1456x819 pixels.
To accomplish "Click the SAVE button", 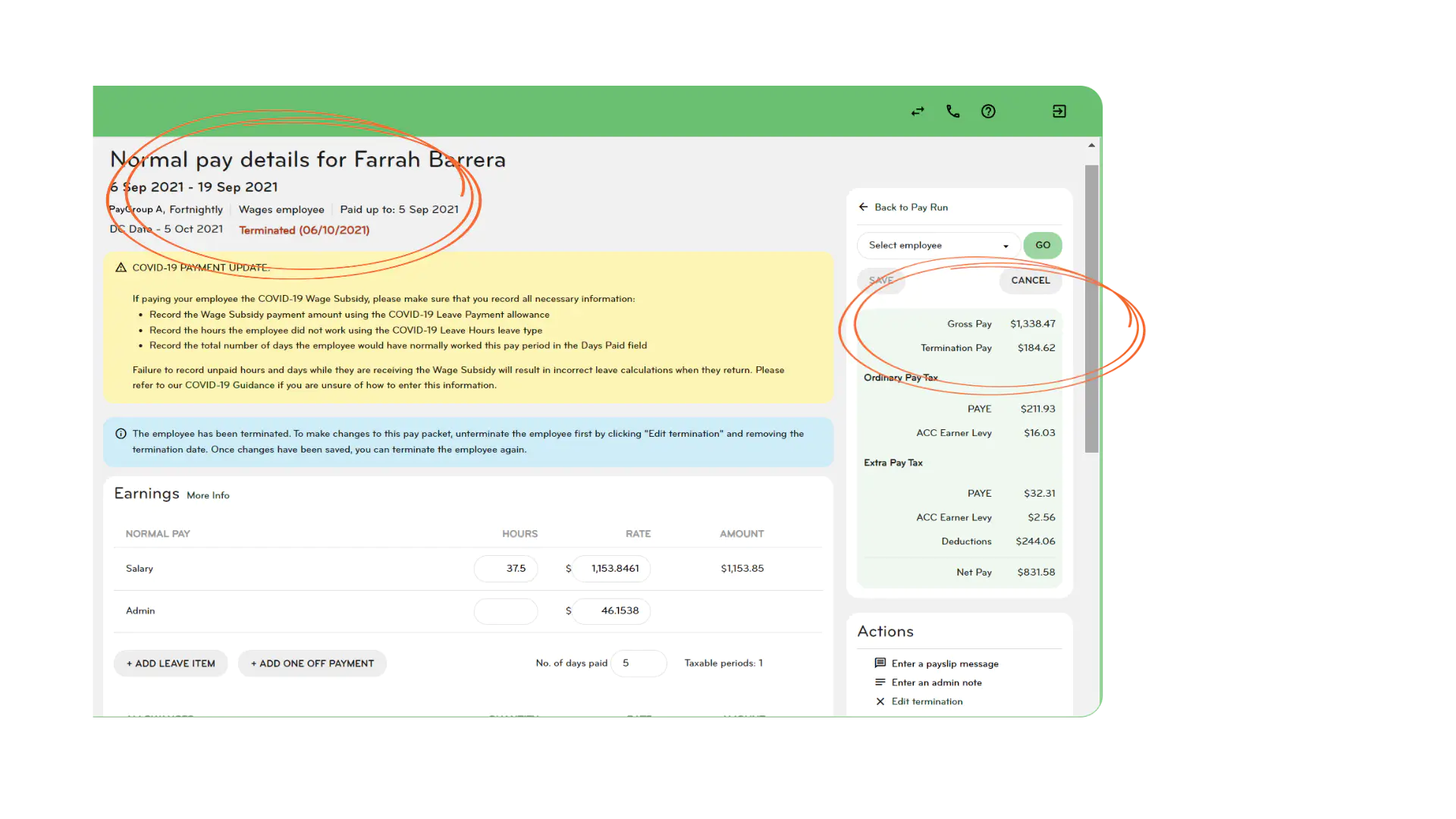I will 881,280.
